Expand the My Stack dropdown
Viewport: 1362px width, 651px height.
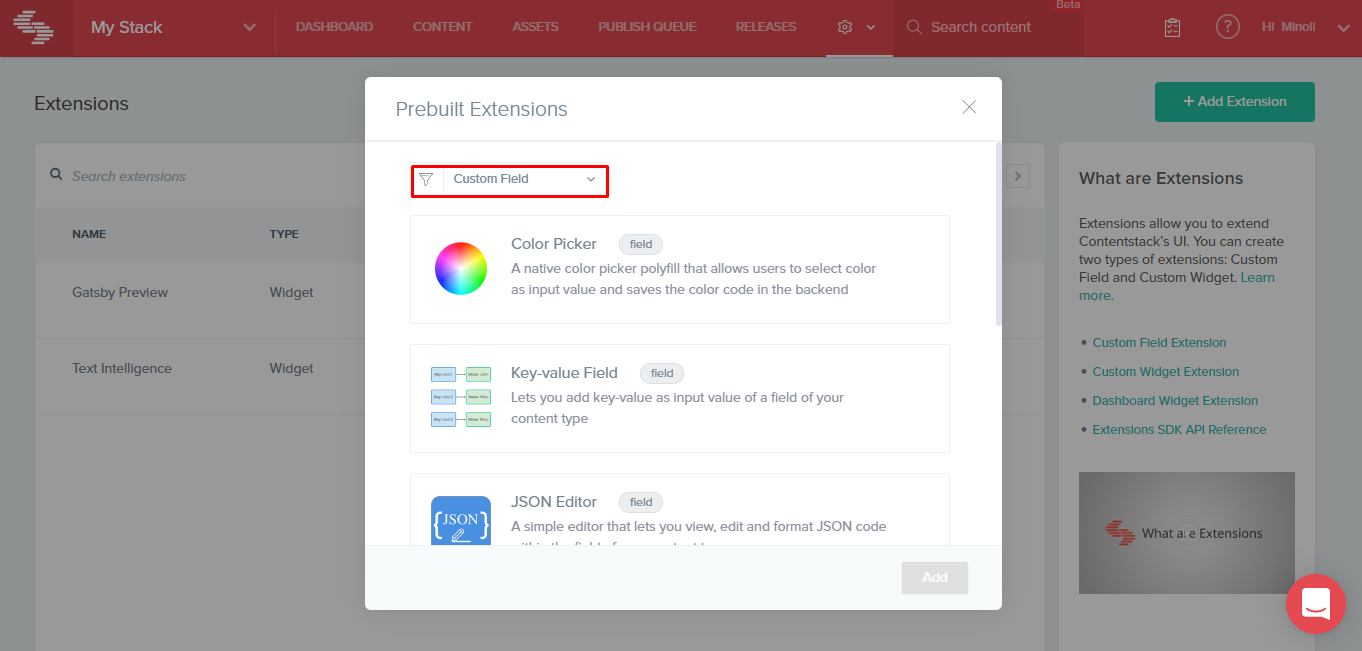[x=250, y=28]
